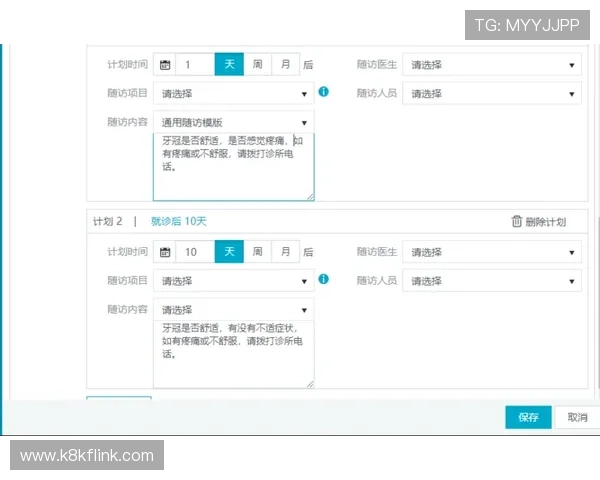Click the resize handle of plan 1 text area
Screen dimensions: 600x480
pyautogui.click(x=310, y=197)
